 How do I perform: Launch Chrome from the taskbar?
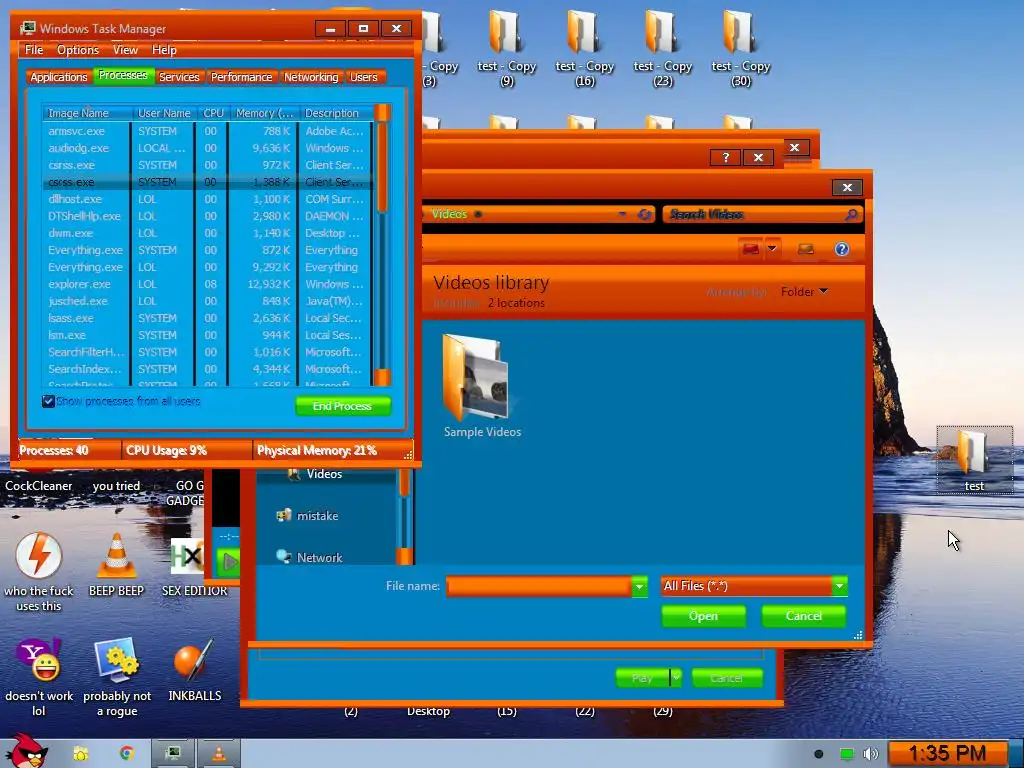coord(127,754)
